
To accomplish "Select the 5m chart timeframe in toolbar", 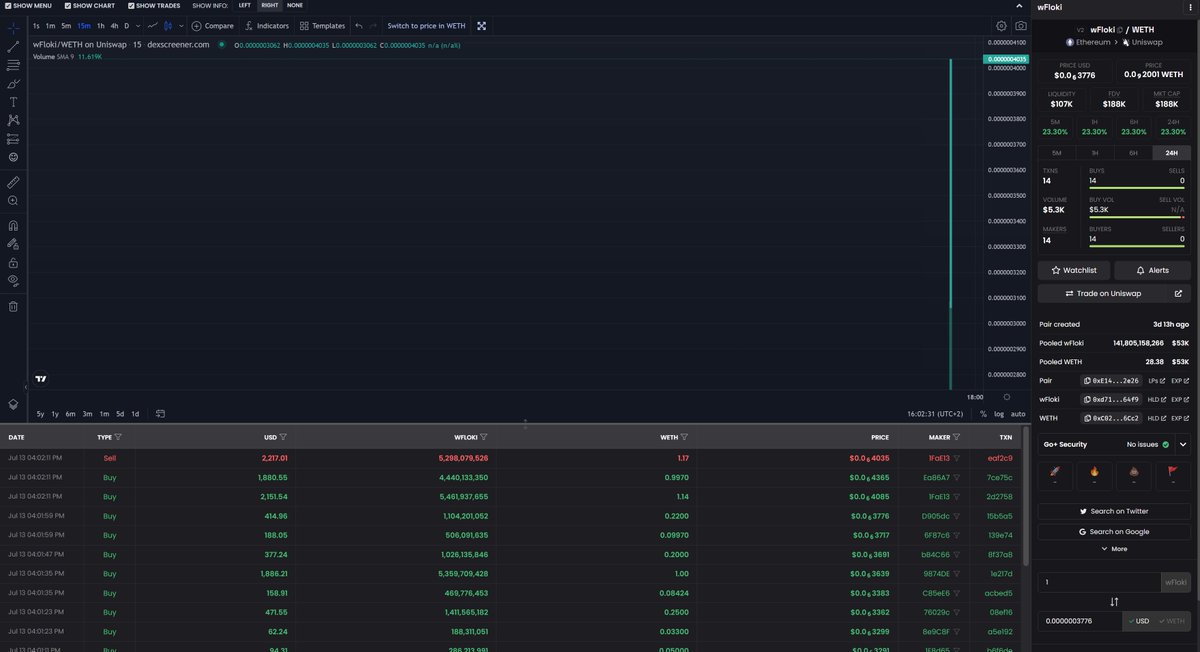I will click(x=66, y=26).
